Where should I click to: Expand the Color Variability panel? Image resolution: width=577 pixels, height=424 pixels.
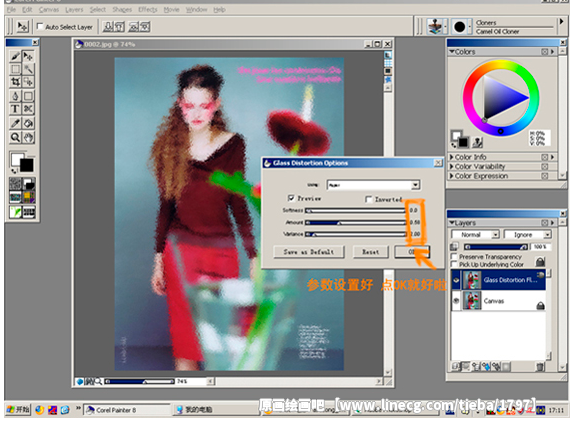click(x=452, y=166)
